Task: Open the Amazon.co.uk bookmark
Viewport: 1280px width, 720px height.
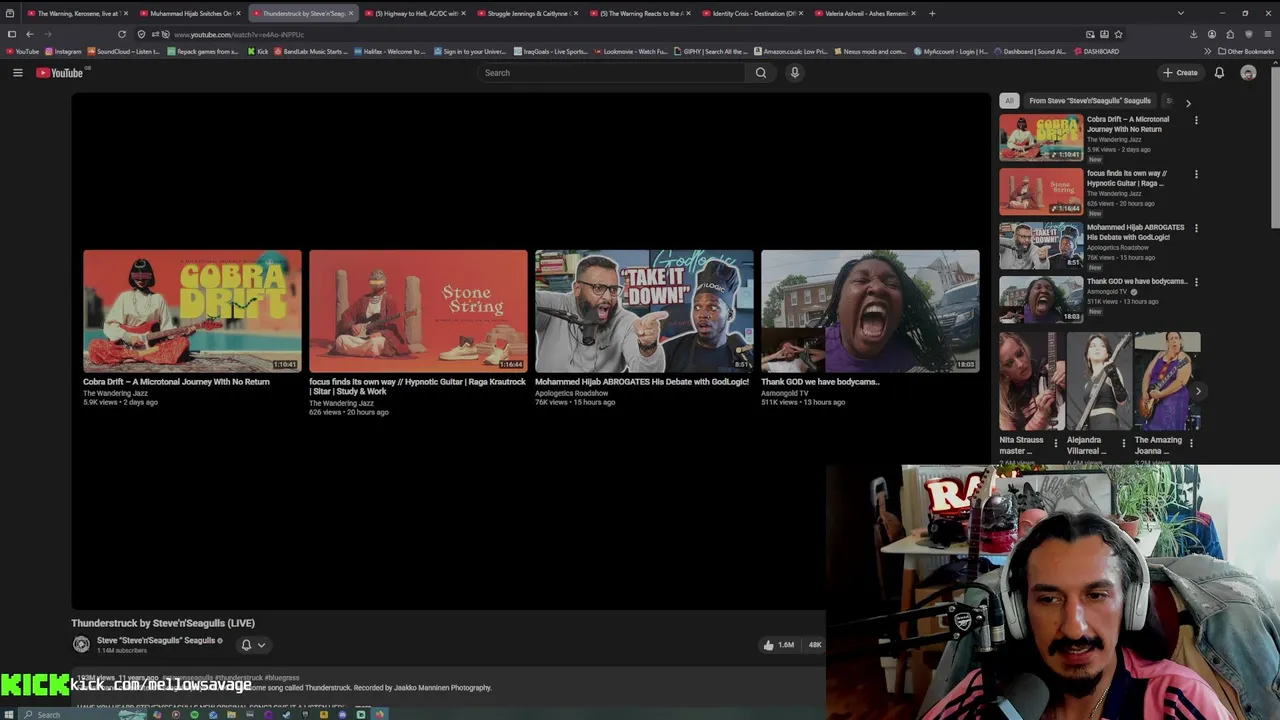Action: pyautogui.click(x=790, y=51)
